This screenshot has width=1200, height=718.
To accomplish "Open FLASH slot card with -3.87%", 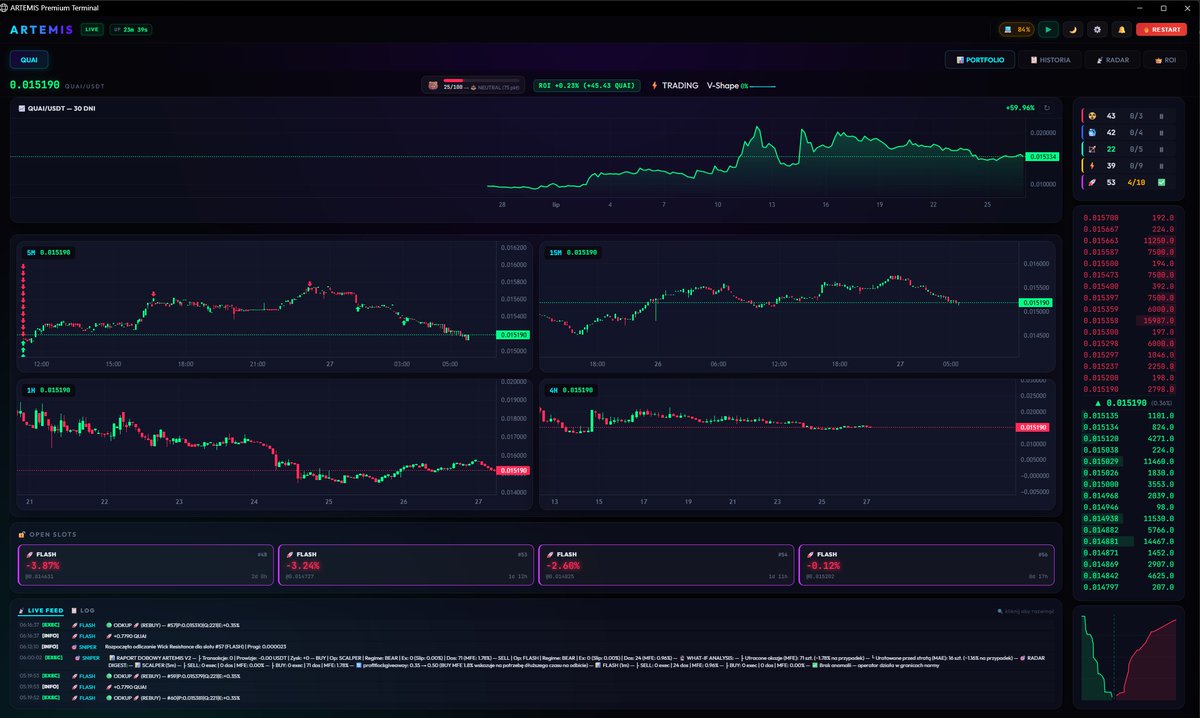I will coord(146,565).
